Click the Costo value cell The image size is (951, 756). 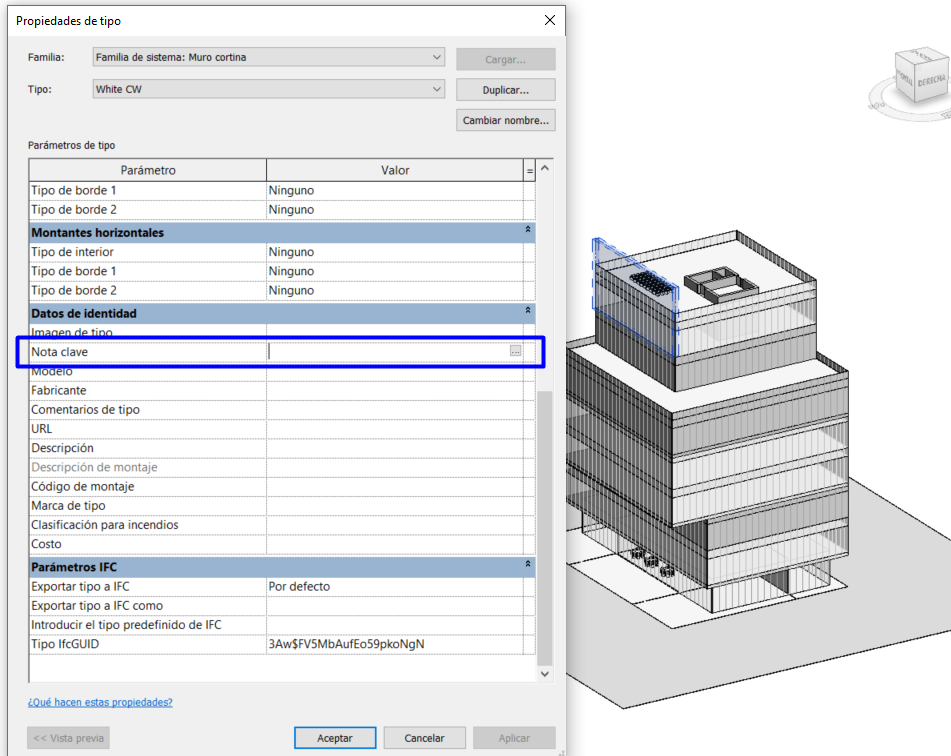(x=395, y=544)
